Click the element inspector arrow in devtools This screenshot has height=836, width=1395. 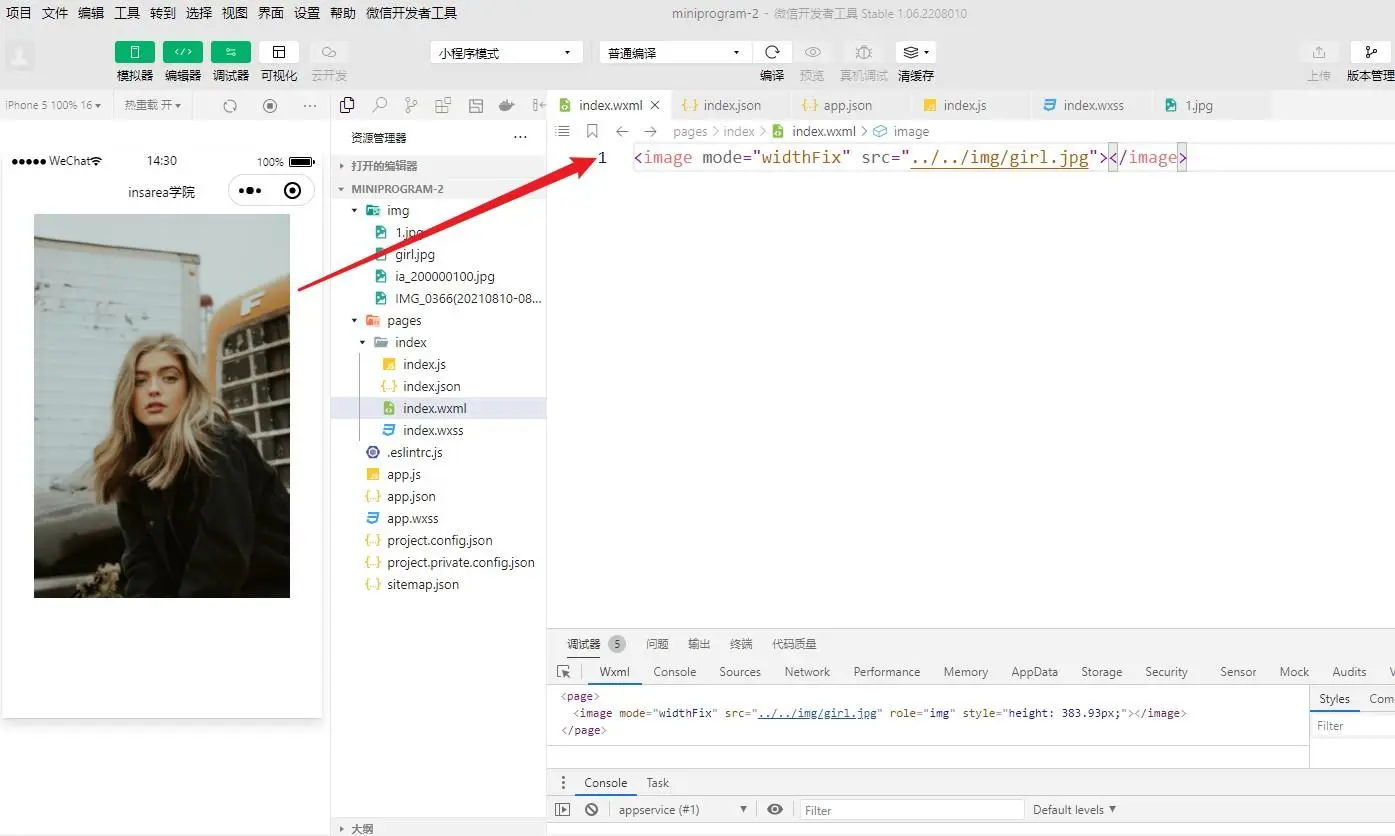pyautogui.click(x=564, y=672)
